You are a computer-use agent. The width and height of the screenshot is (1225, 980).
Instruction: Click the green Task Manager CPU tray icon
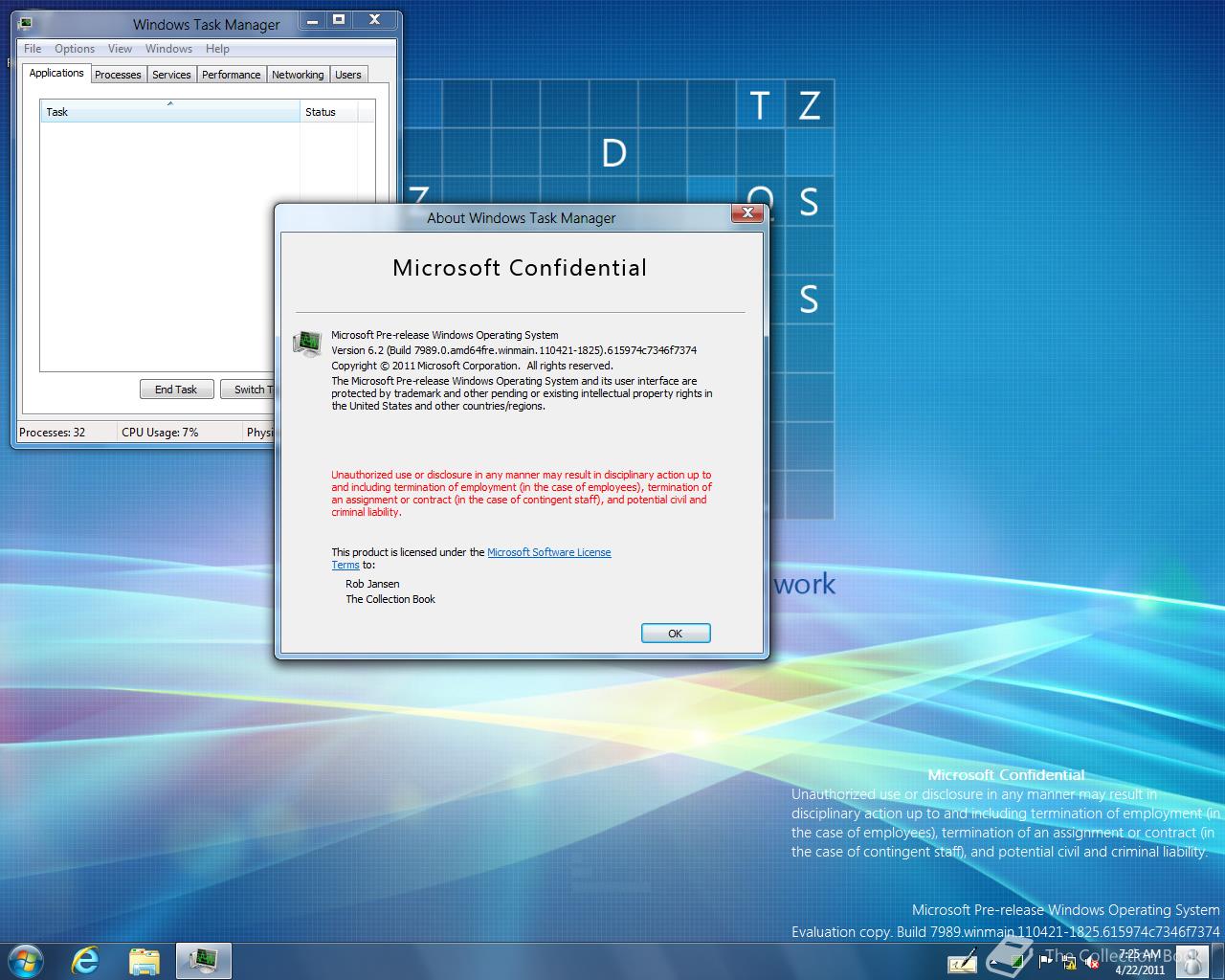(x=1018, y=961)
